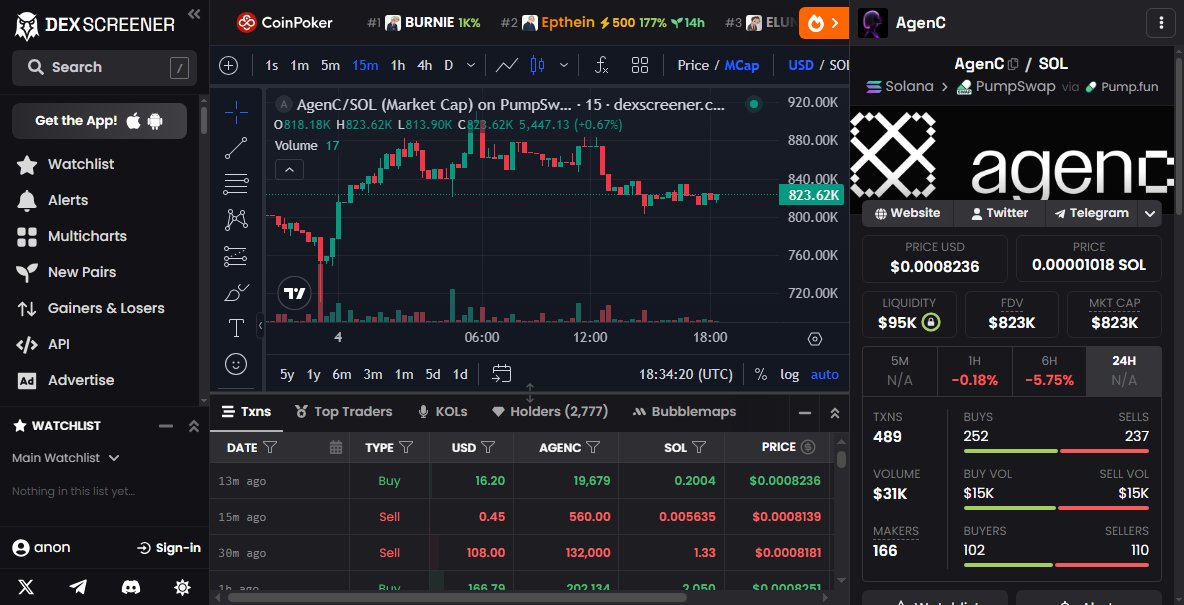Open the forecasting and measurement tool

click(x=236, y=256)
